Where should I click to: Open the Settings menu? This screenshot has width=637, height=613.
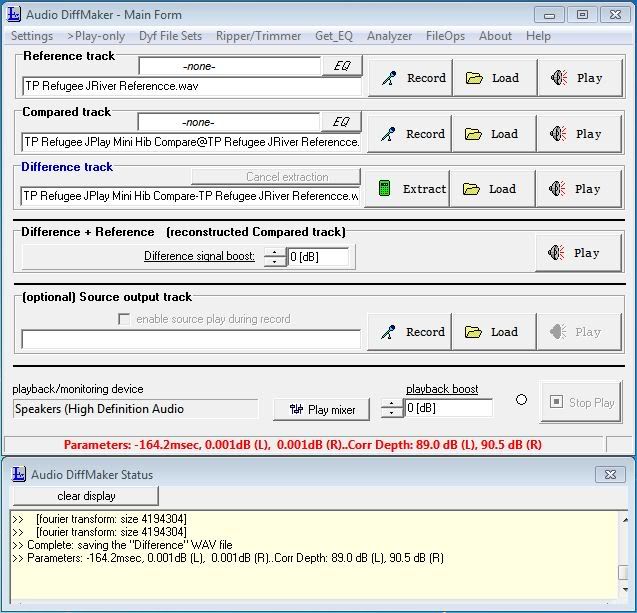32,36
